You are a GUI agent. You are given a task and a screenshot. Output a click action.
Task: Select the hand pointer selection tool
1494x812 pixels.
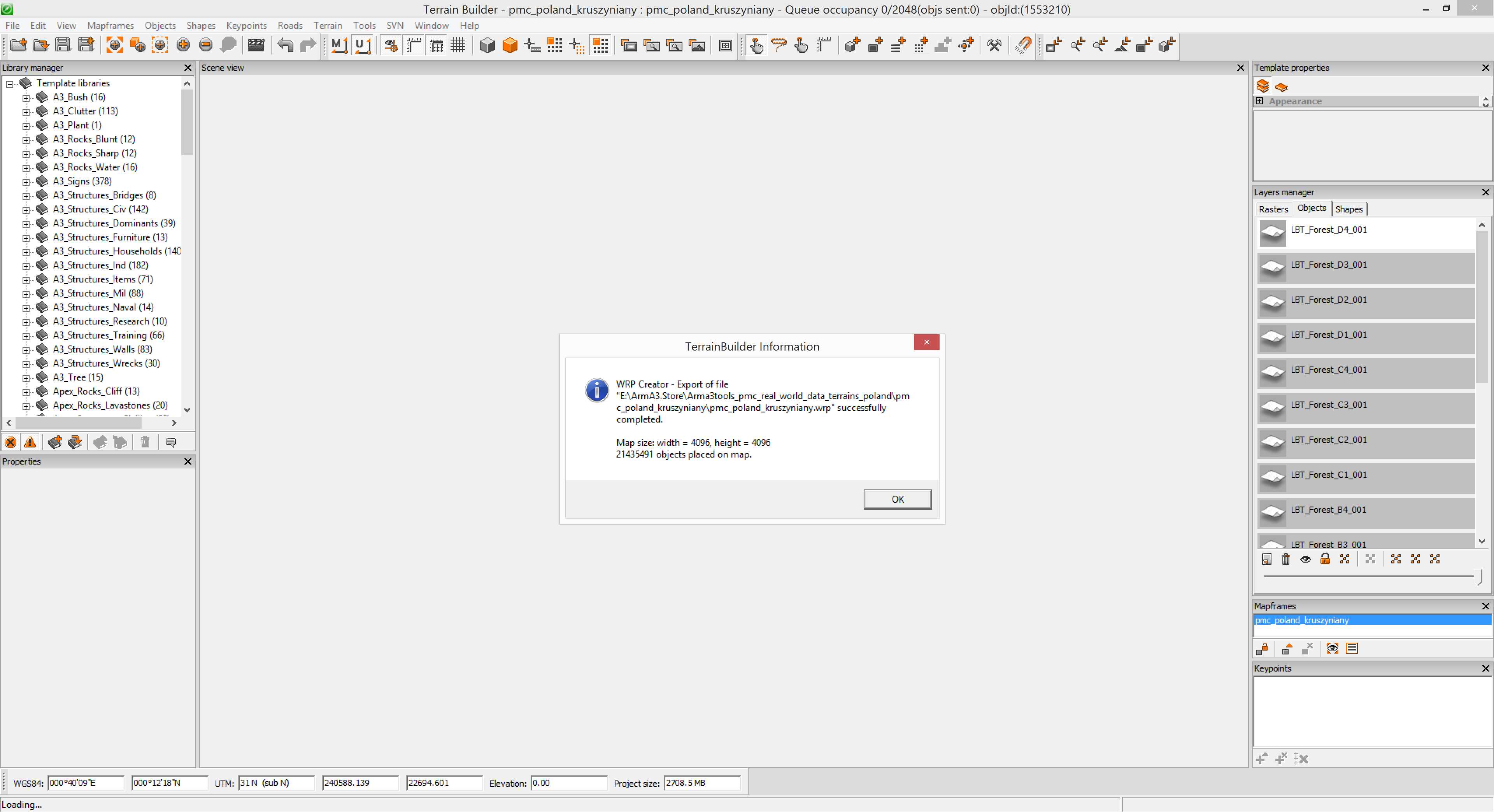[x=756, y=45]
